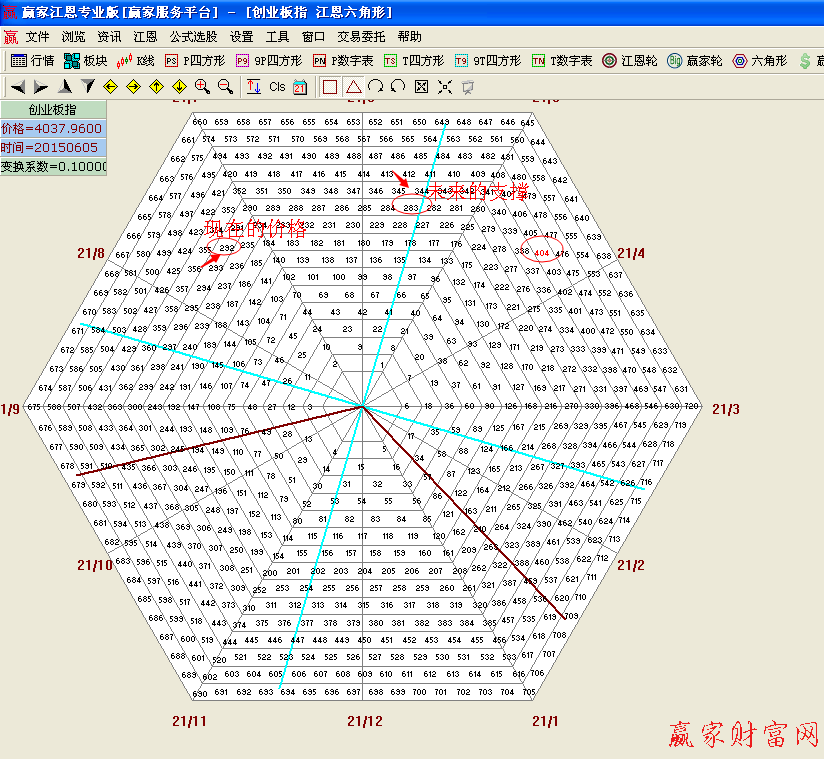824x759 pixels.
Task: Open the 公式选股 menu
Action: pos(193,36)
